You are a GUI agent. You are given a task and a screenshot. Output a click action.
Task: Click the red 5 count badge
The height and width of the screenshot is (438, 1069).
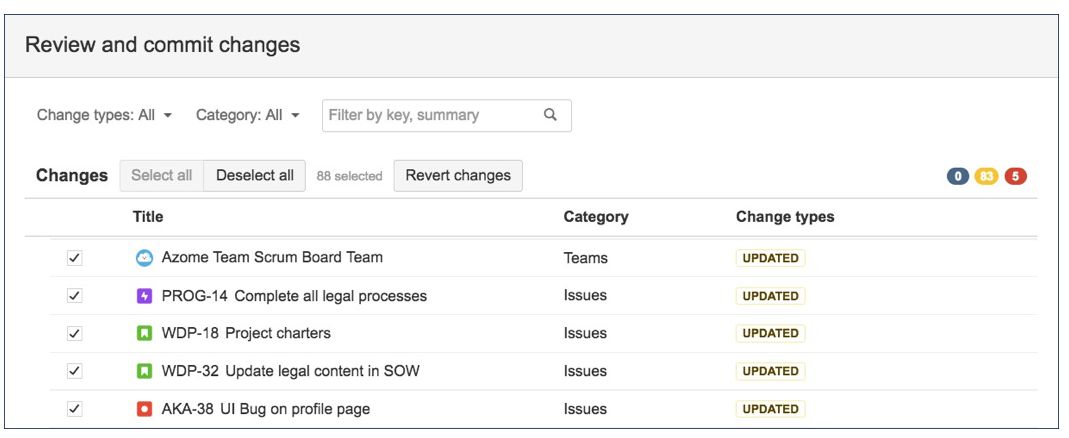(1015, 177)
